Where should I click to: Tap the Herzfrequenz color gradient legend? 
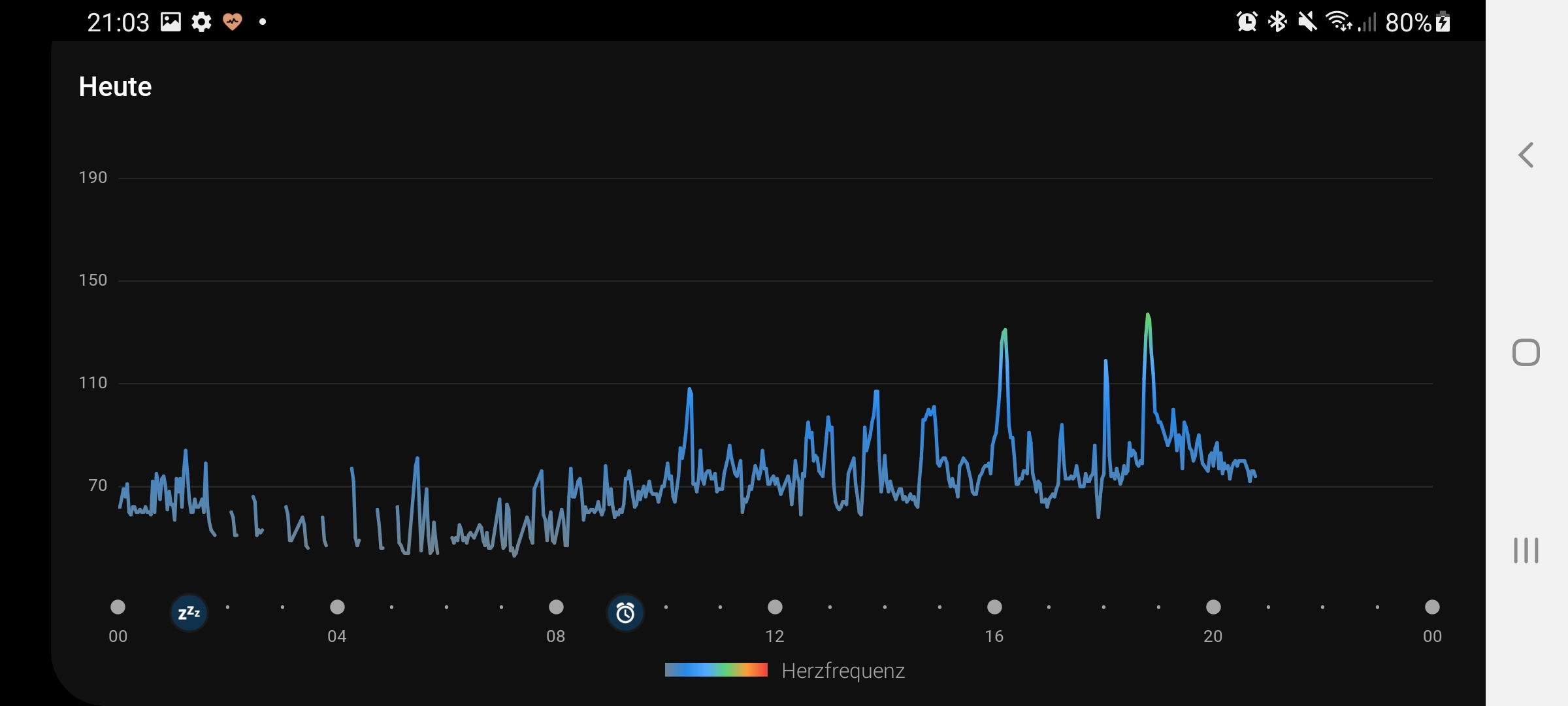tap(716, 670)
